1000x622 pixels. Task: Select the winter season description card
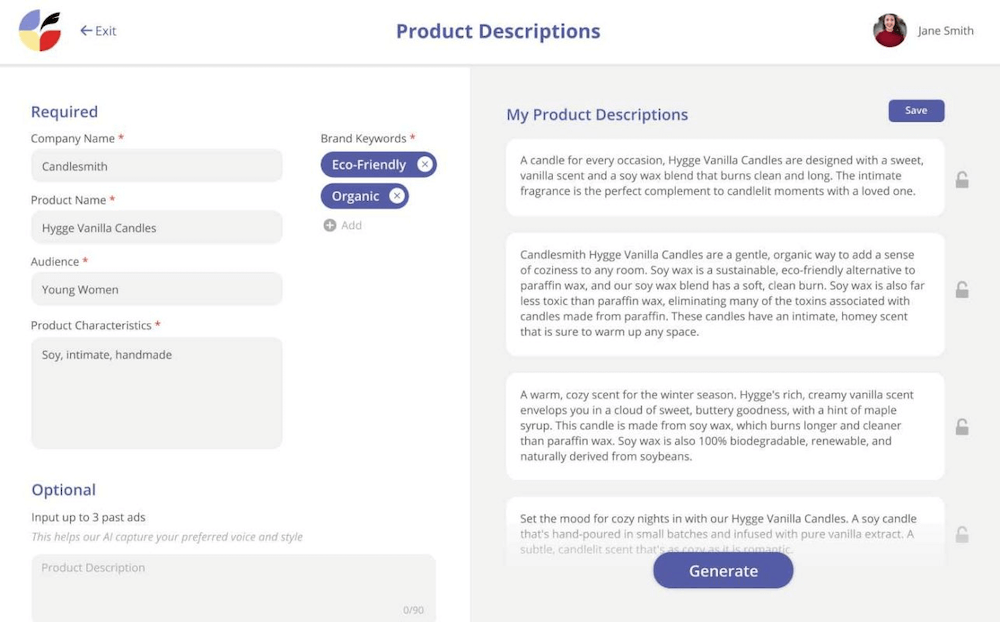pyautogui.click(x=725, y=426)
